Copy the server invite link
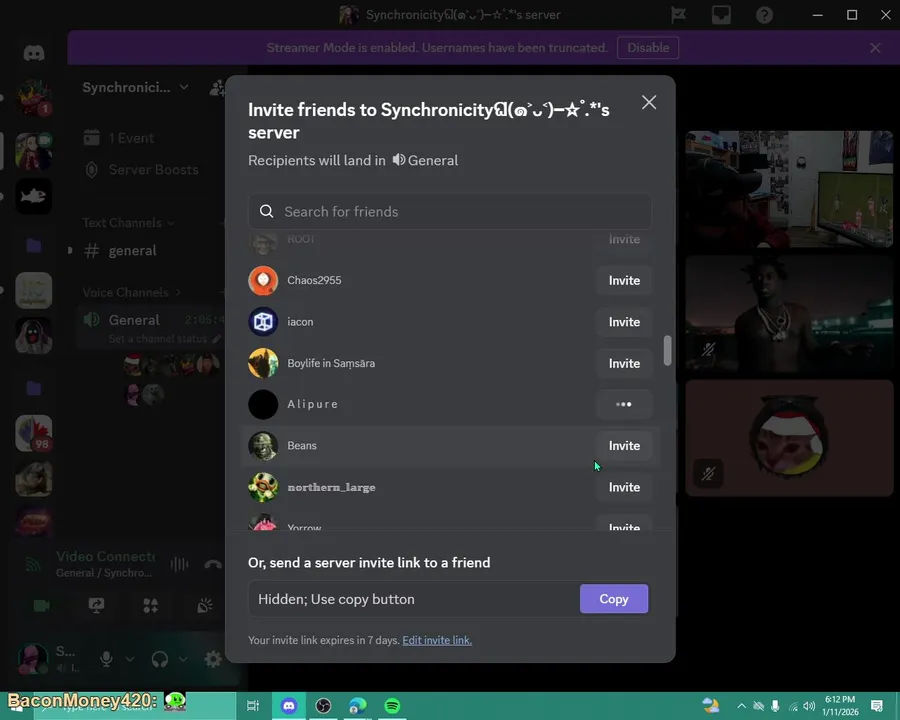 click(x=614, y=599)
